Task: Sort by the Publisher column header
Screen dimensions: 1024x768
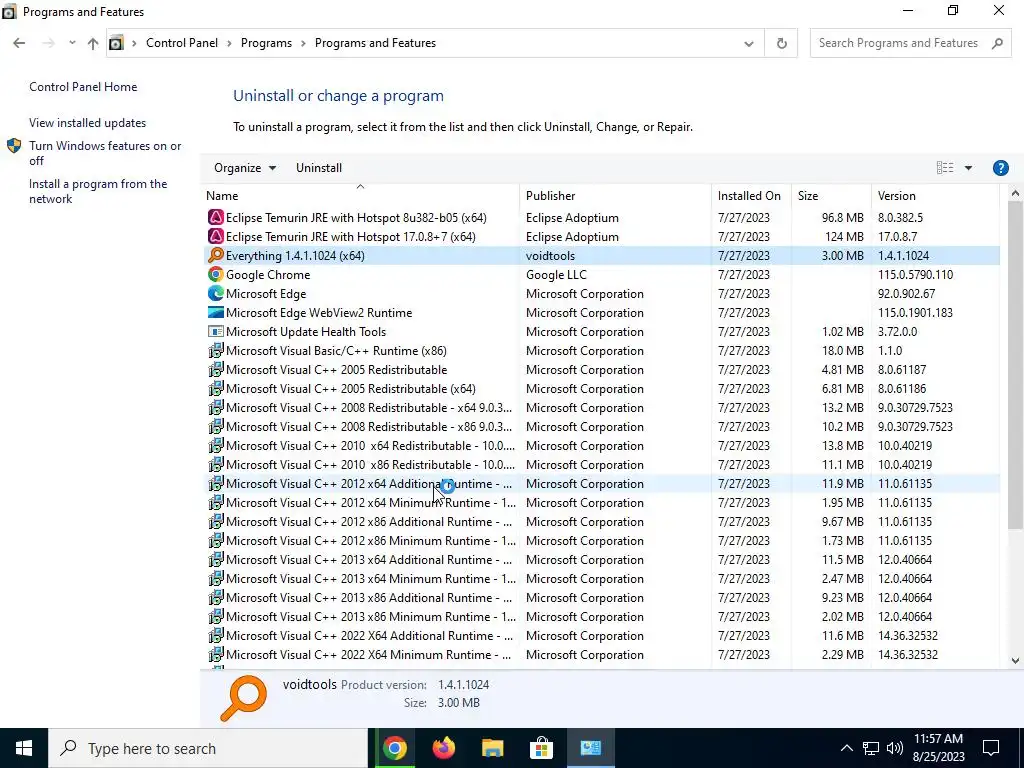Action: point(616,195)
